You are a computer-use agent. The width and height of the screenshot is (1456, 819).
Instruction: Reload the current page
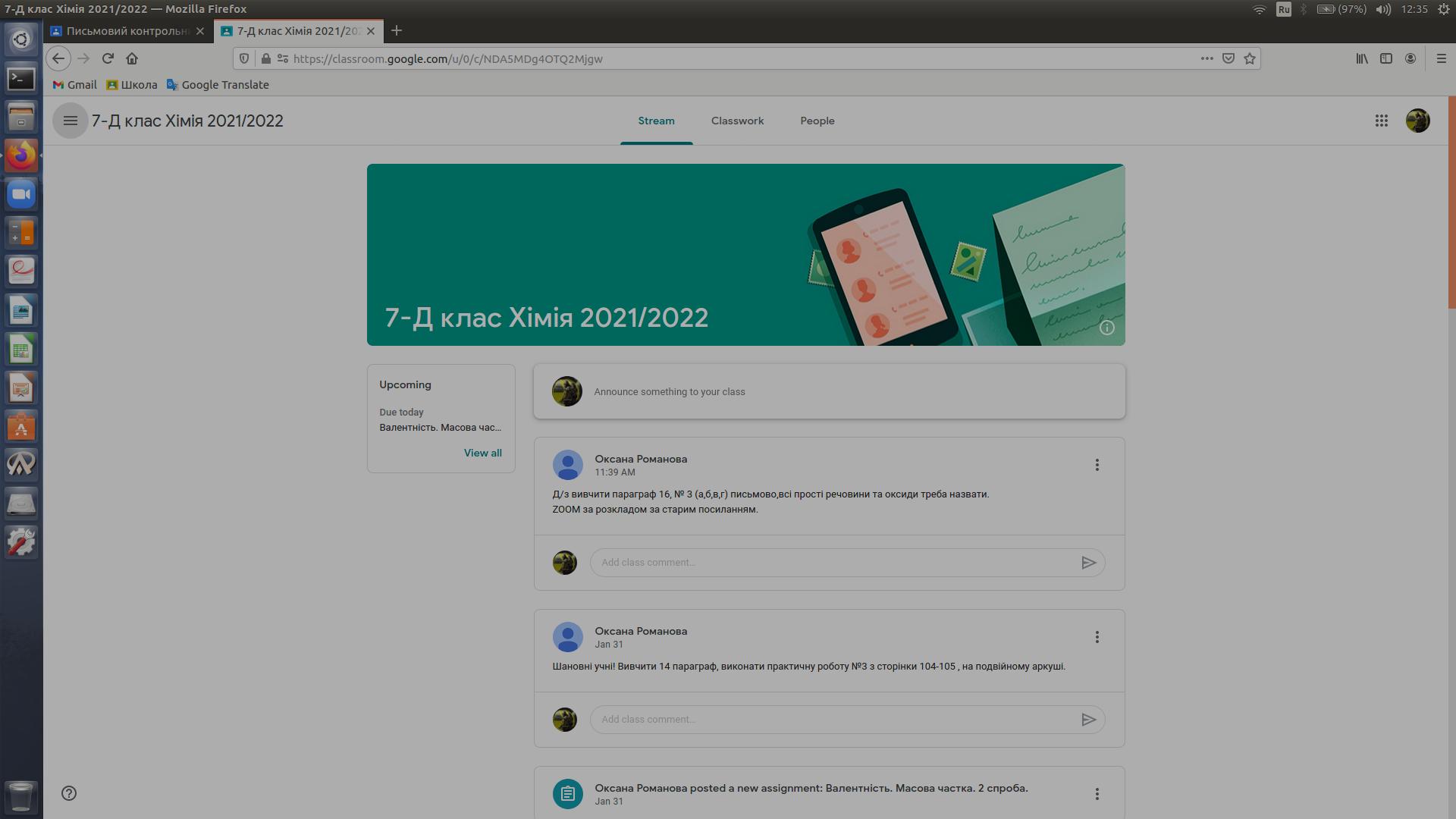click(x=108, y=58)
